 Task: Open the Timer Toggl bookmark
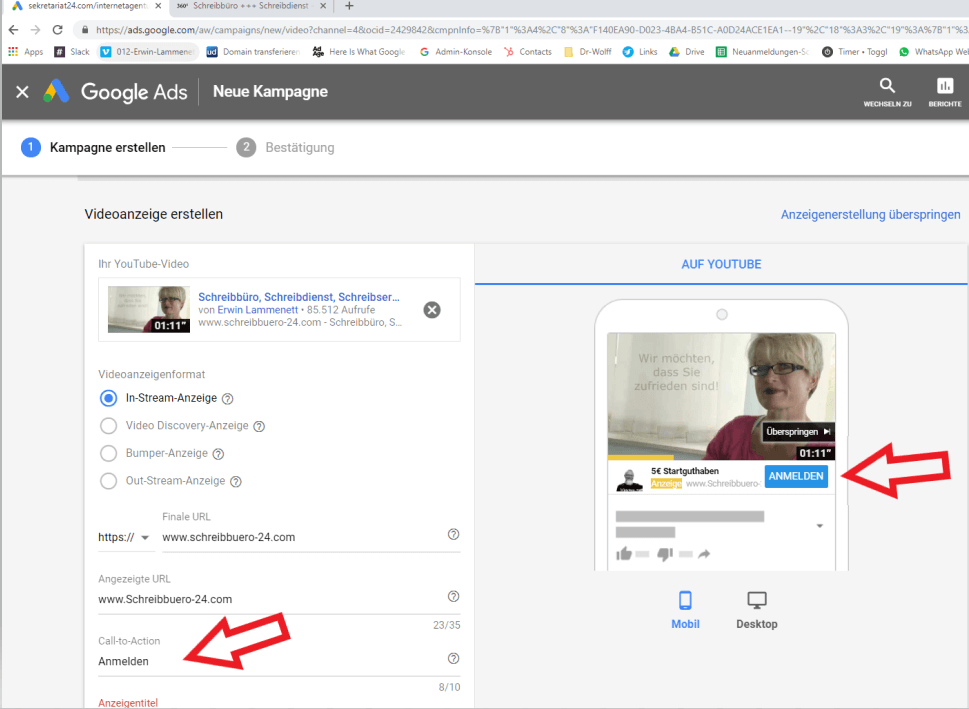click(855, 52)
